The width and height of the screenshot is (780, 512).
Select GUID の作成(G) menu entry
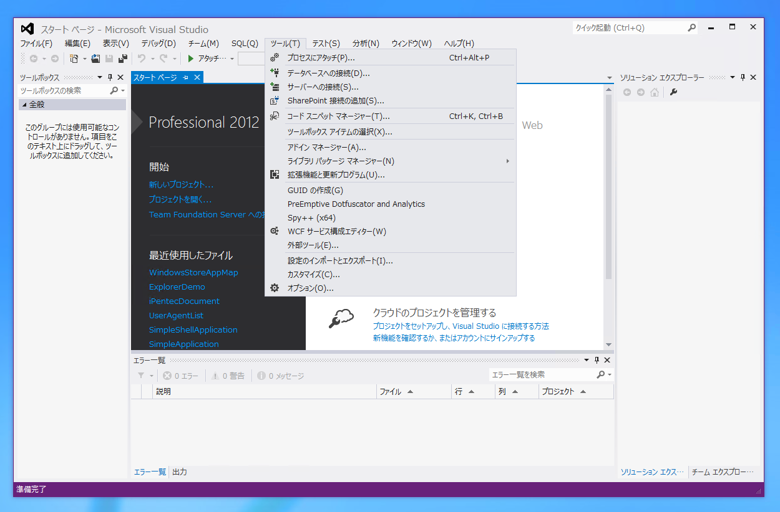pos(390,190)
